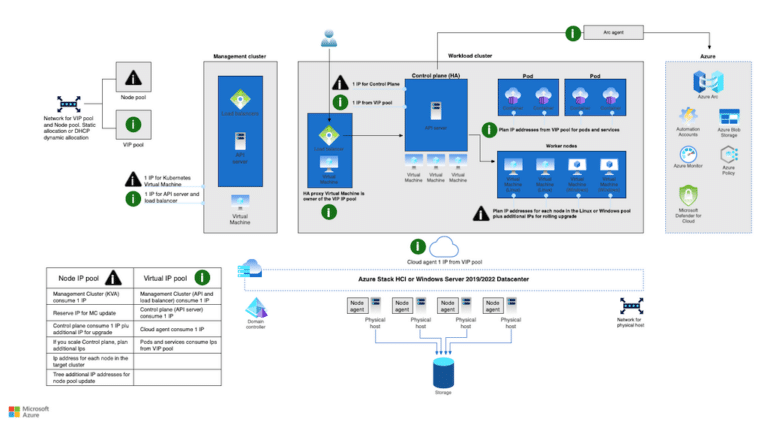Screen dimensions: 768x428
Task: Click the Management cluster title
Action: tap(240, 56)
